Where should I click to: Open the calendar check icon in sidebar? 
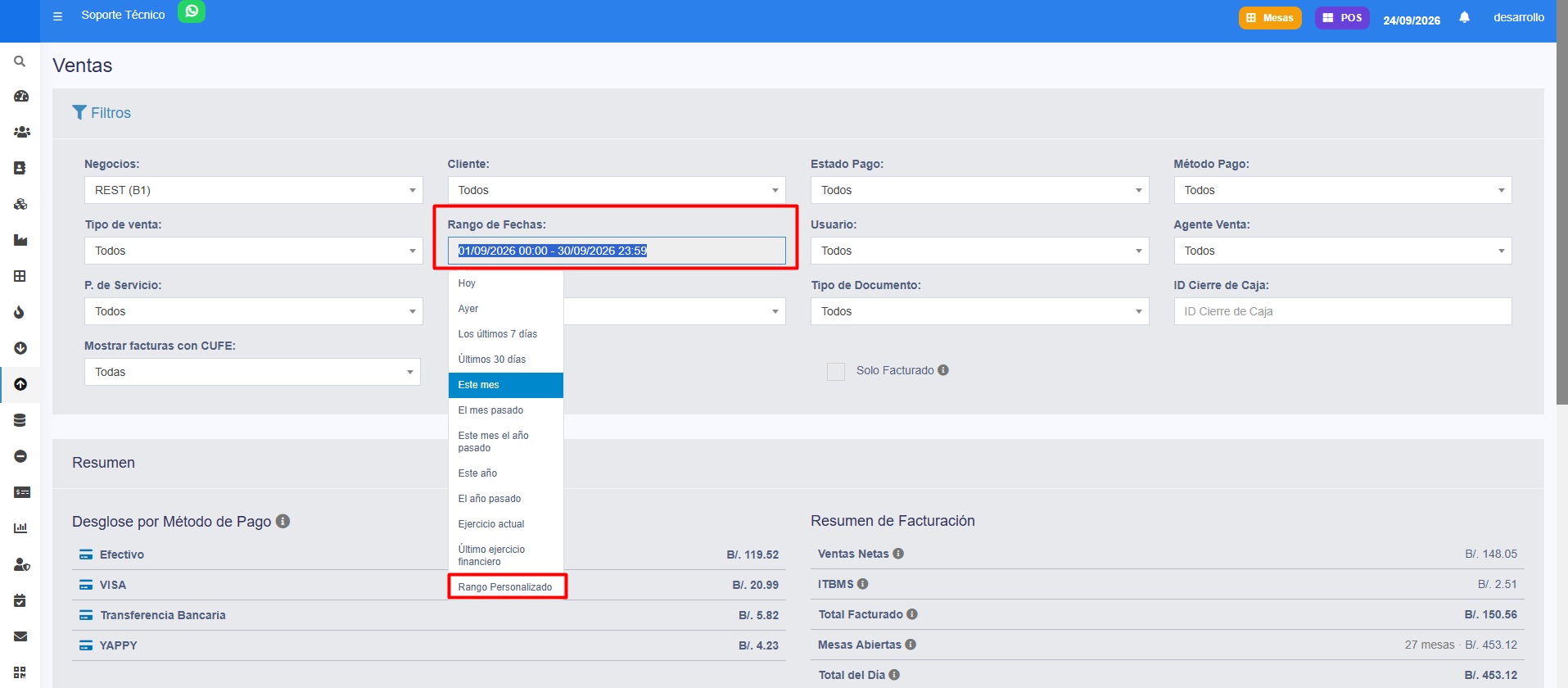tap(20, 600)
